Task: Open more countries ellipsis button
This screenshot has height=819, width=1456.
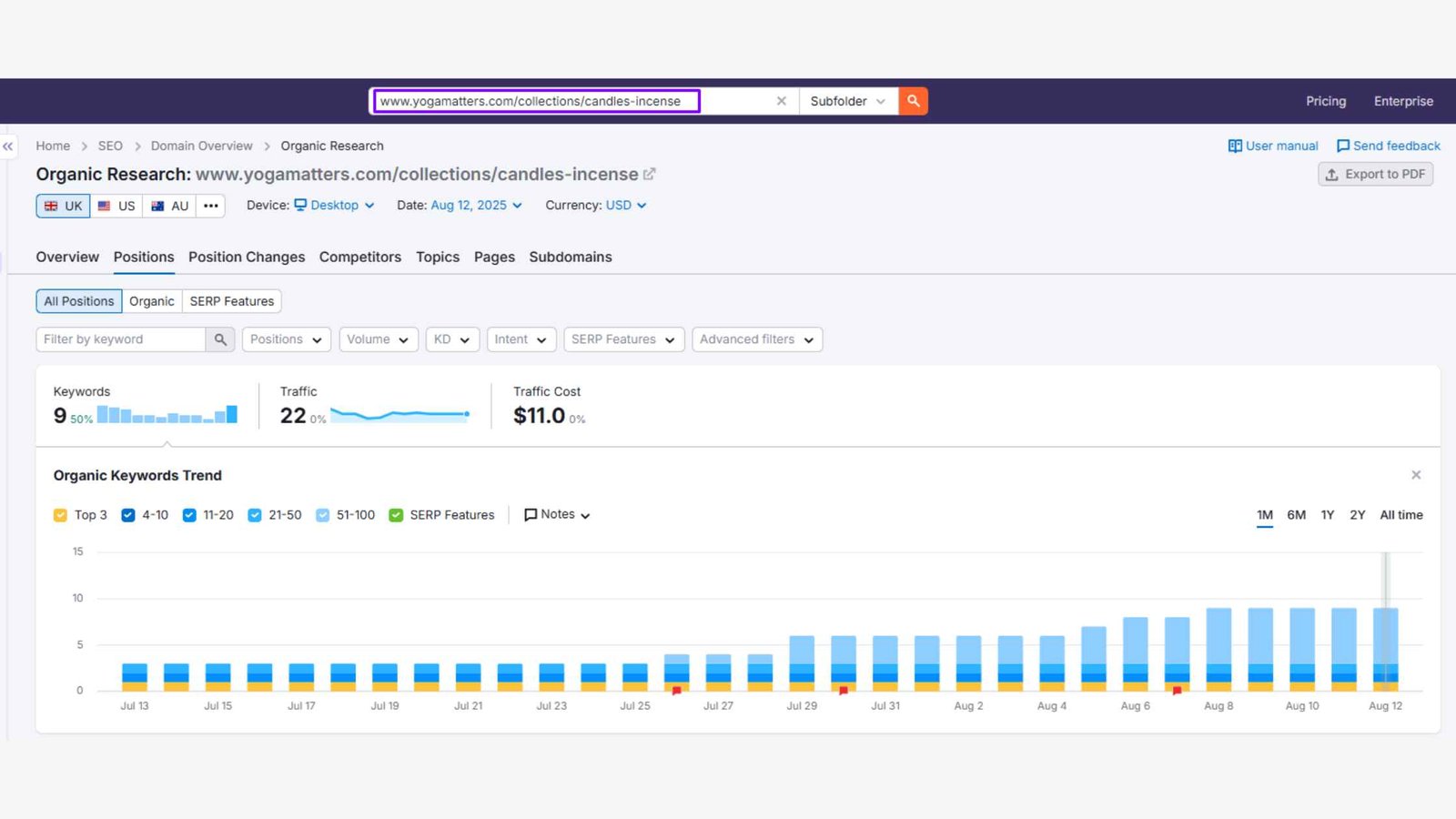Action: [x=211, y=206]
